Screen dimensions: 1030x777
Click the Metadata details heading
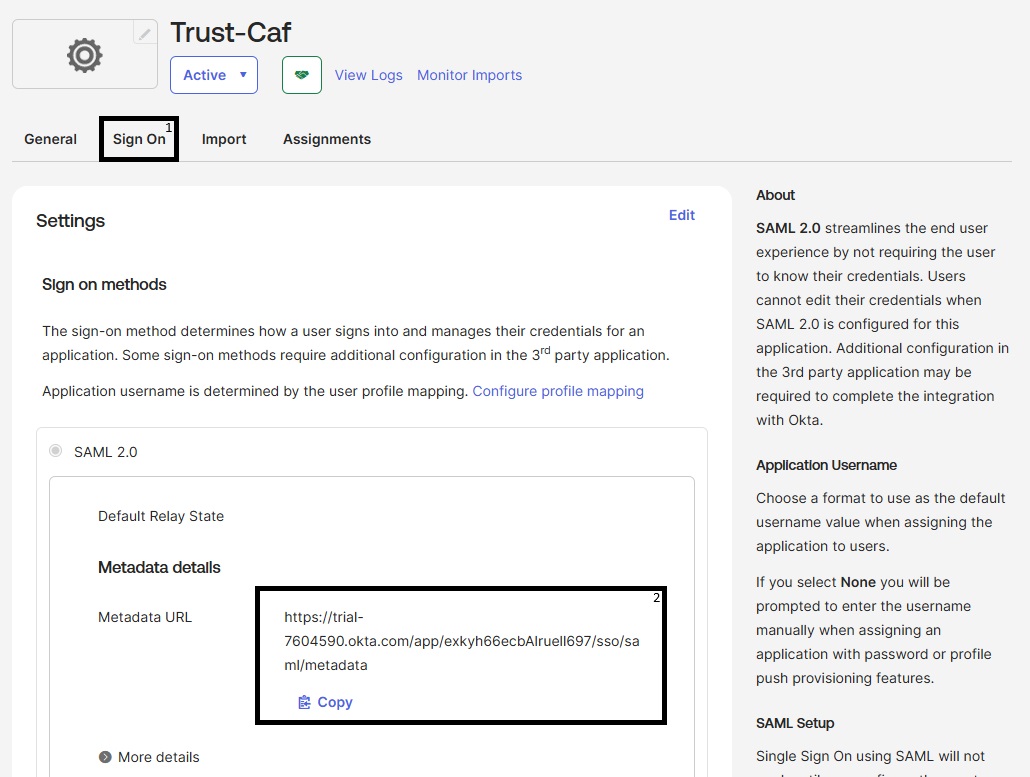pos(159,567)
